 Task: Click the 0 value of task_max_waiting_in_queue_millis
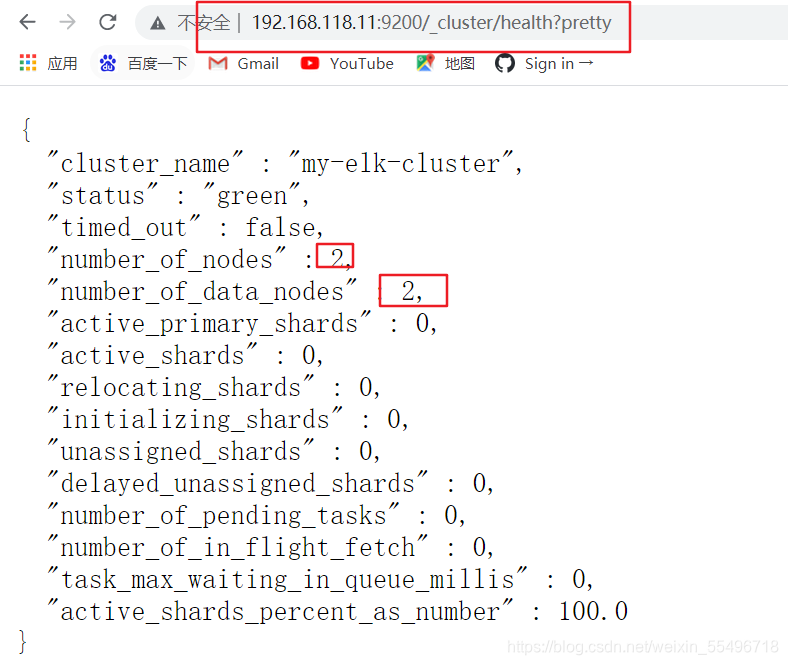578,579
